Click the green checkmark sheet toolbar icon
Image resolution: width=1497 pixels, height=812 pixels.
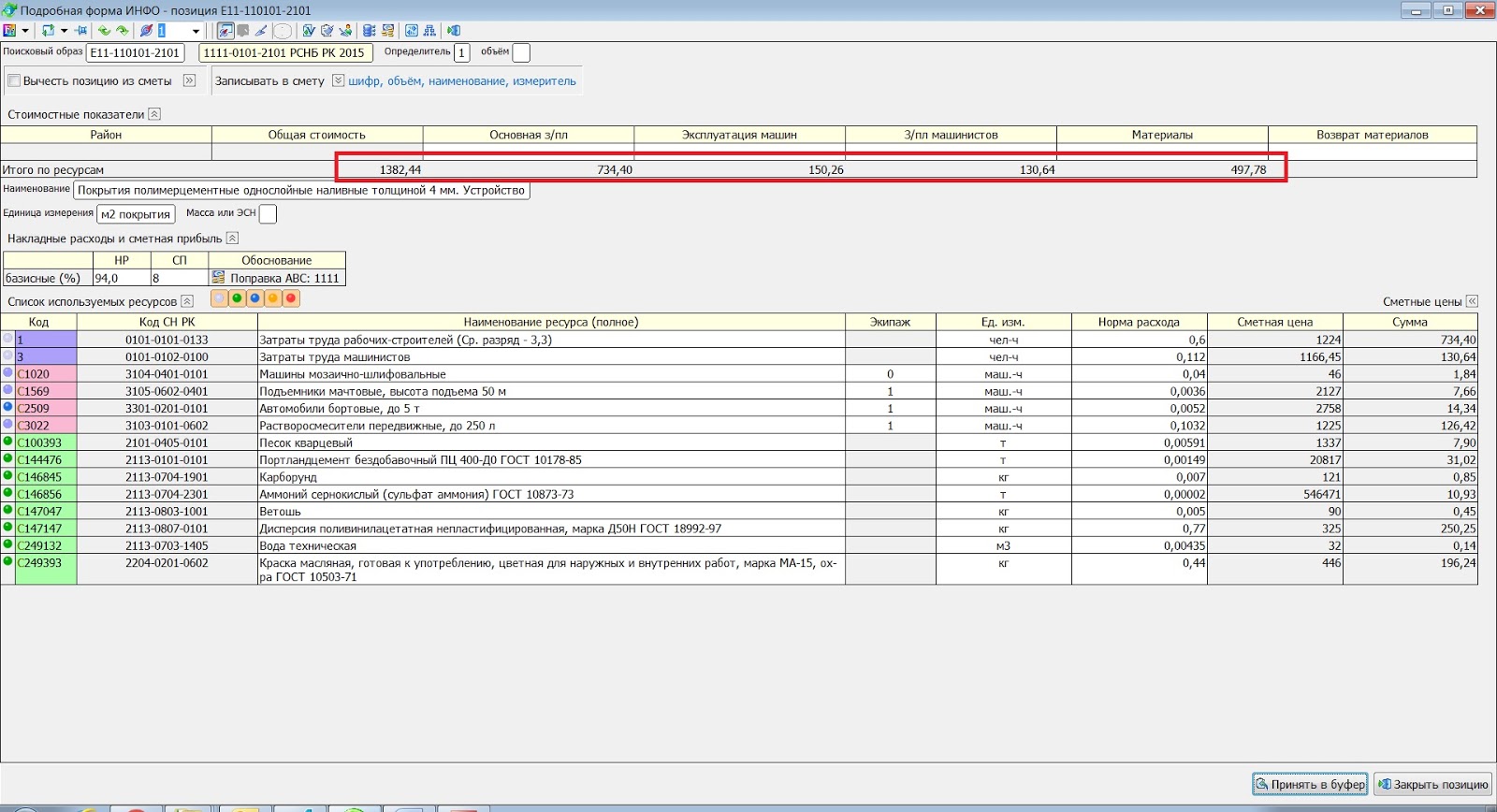point(309,31)
